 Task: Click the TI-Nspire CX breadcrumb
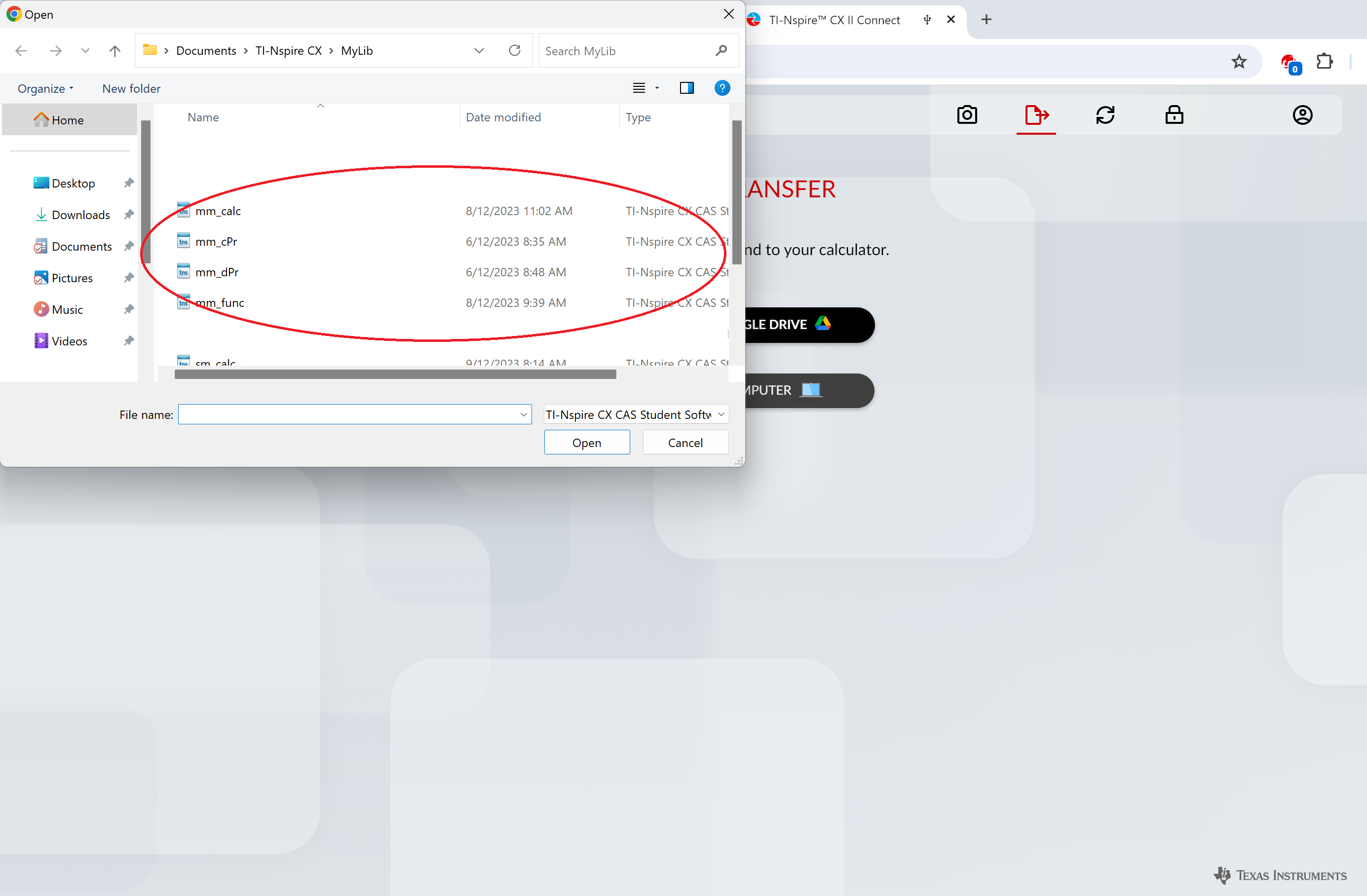[288, 50]
